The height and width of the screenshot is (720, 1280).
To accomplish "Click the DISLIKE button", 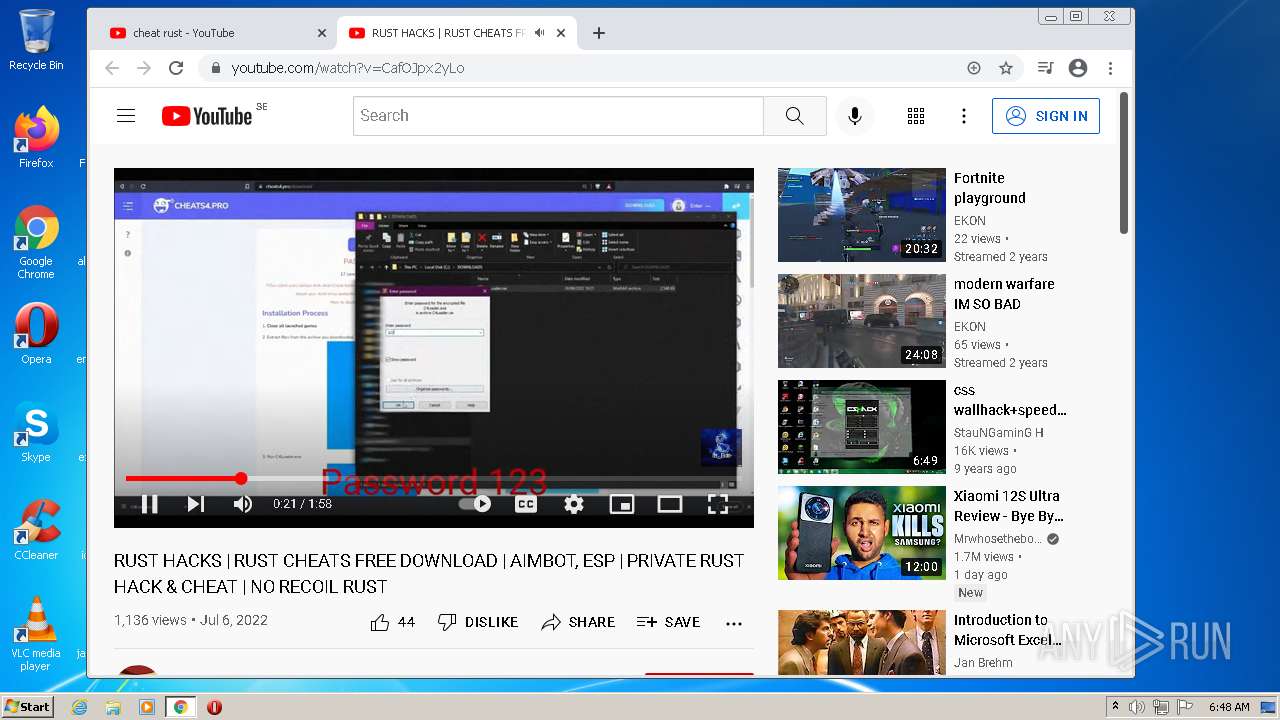I will coord(478,622).
